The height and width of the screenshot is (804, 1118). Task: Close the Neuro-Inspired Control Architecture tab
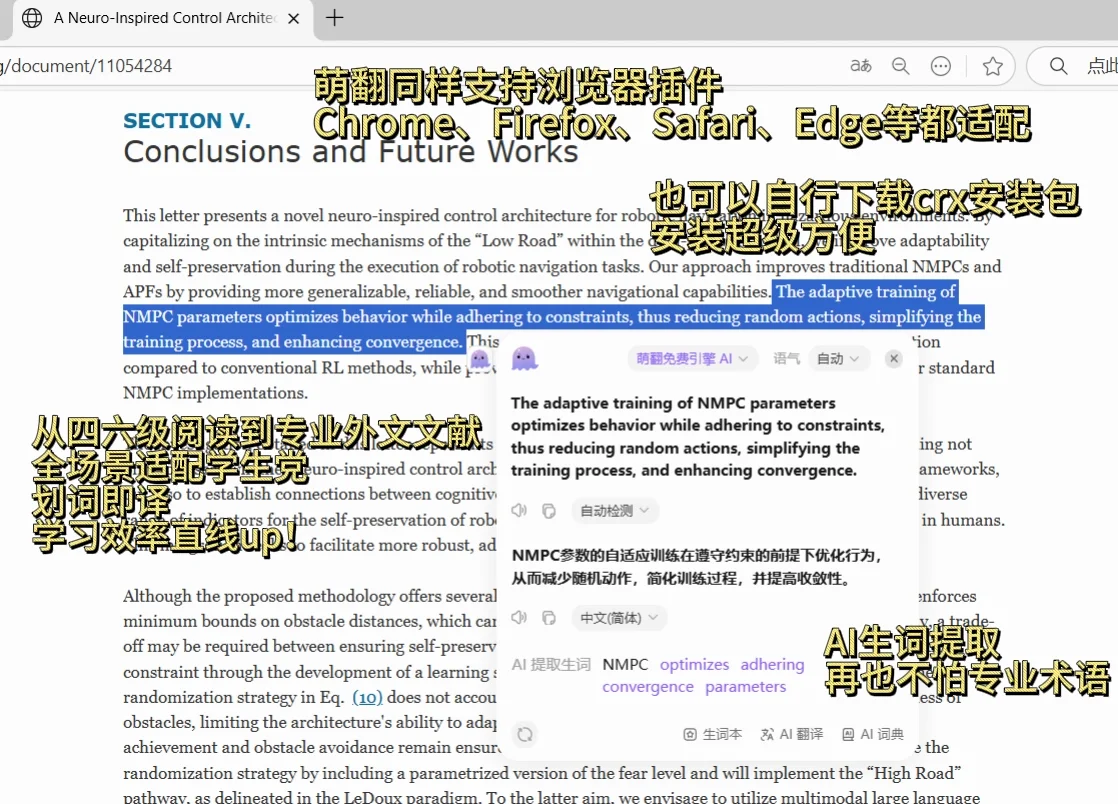[x=293, y=19]
